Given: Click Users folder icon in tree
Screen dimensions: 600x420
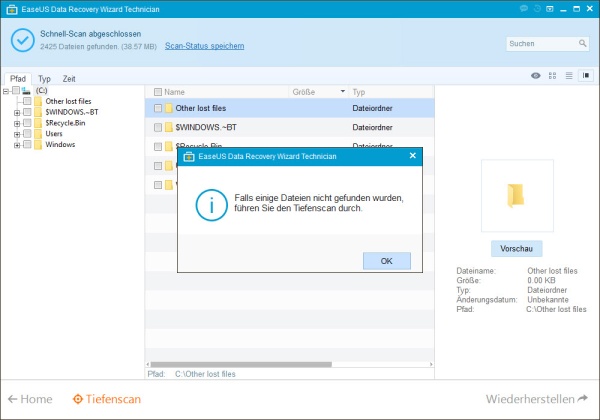Looking at the screenshot, I should [x=38, y=133].
